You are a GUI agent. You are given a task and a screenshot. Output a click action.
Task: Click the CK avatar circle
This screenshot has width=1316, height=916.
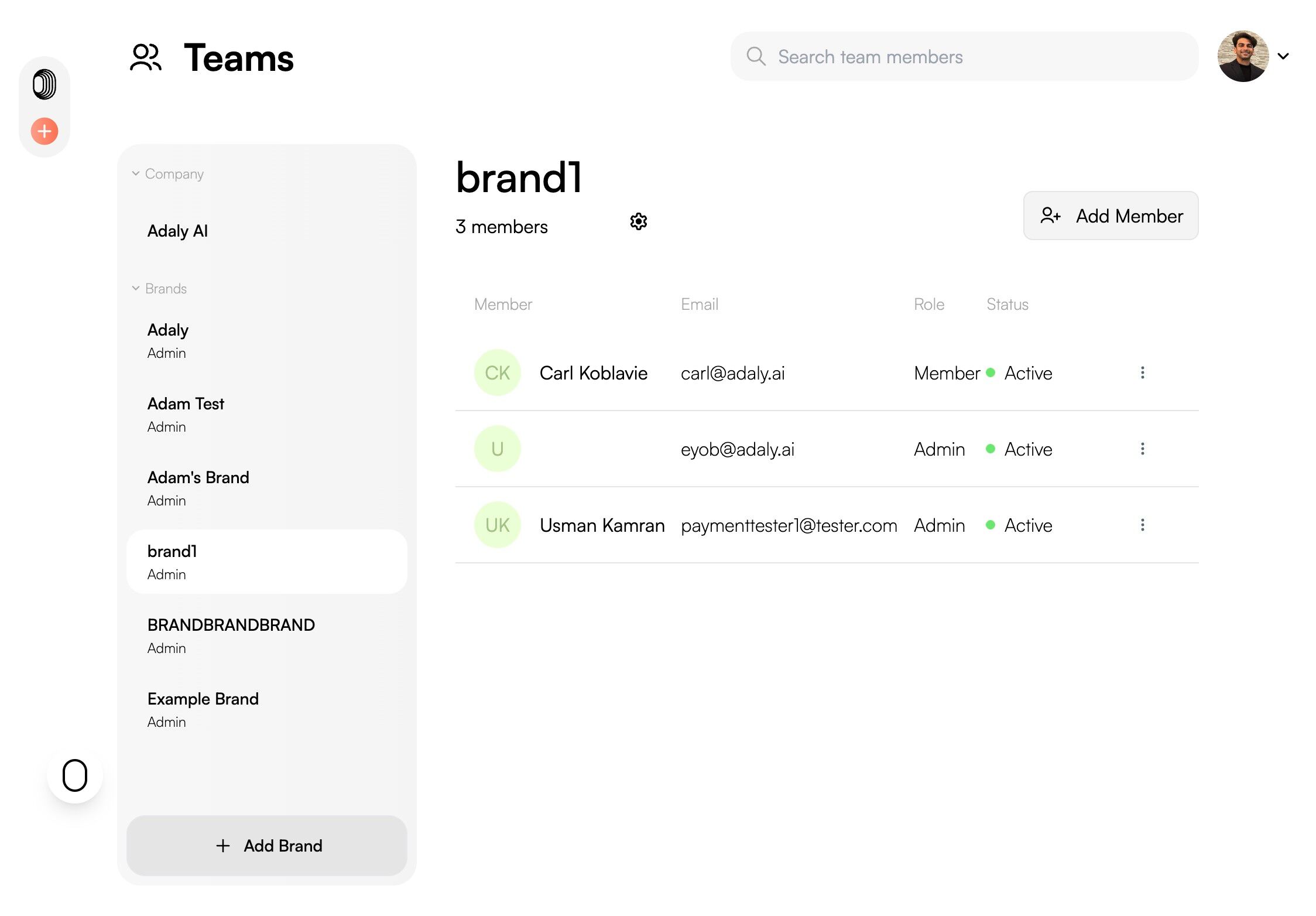click(x=497, y=373)
